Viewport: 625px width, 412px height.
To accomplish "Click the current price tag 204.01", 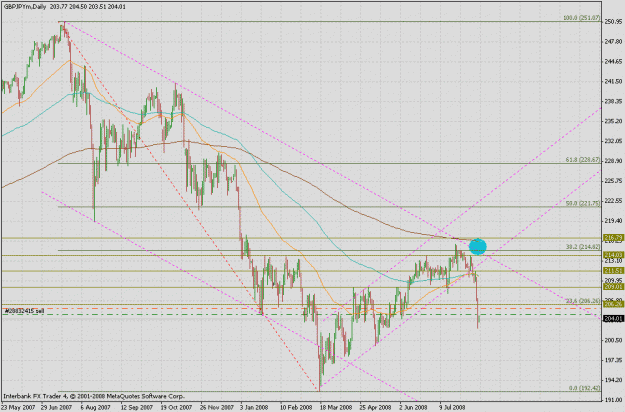I will 613,319.
